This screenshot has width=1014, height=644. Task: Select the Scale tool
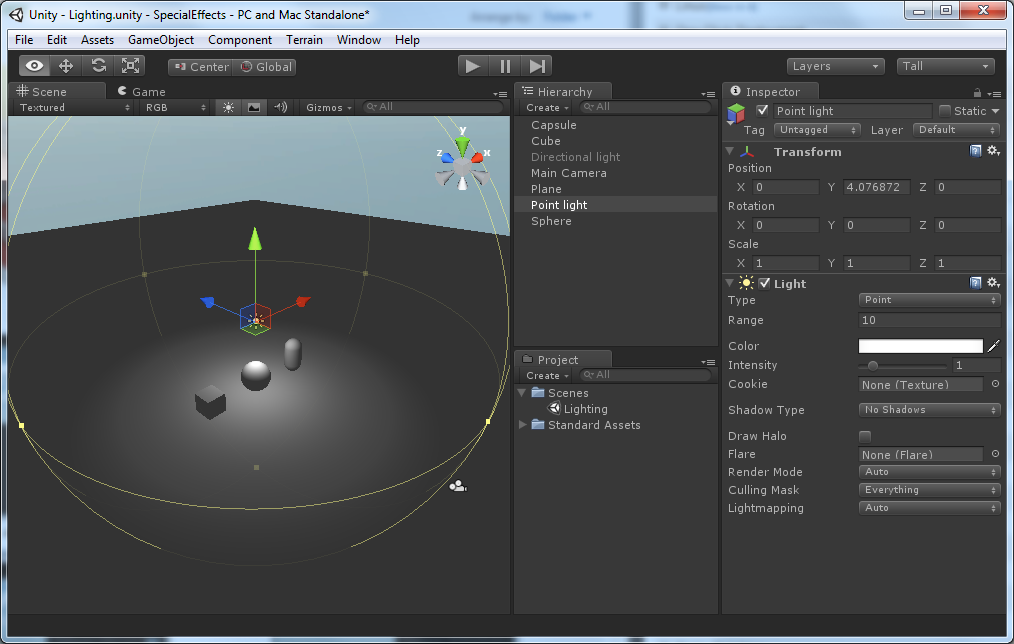point(130,66)
